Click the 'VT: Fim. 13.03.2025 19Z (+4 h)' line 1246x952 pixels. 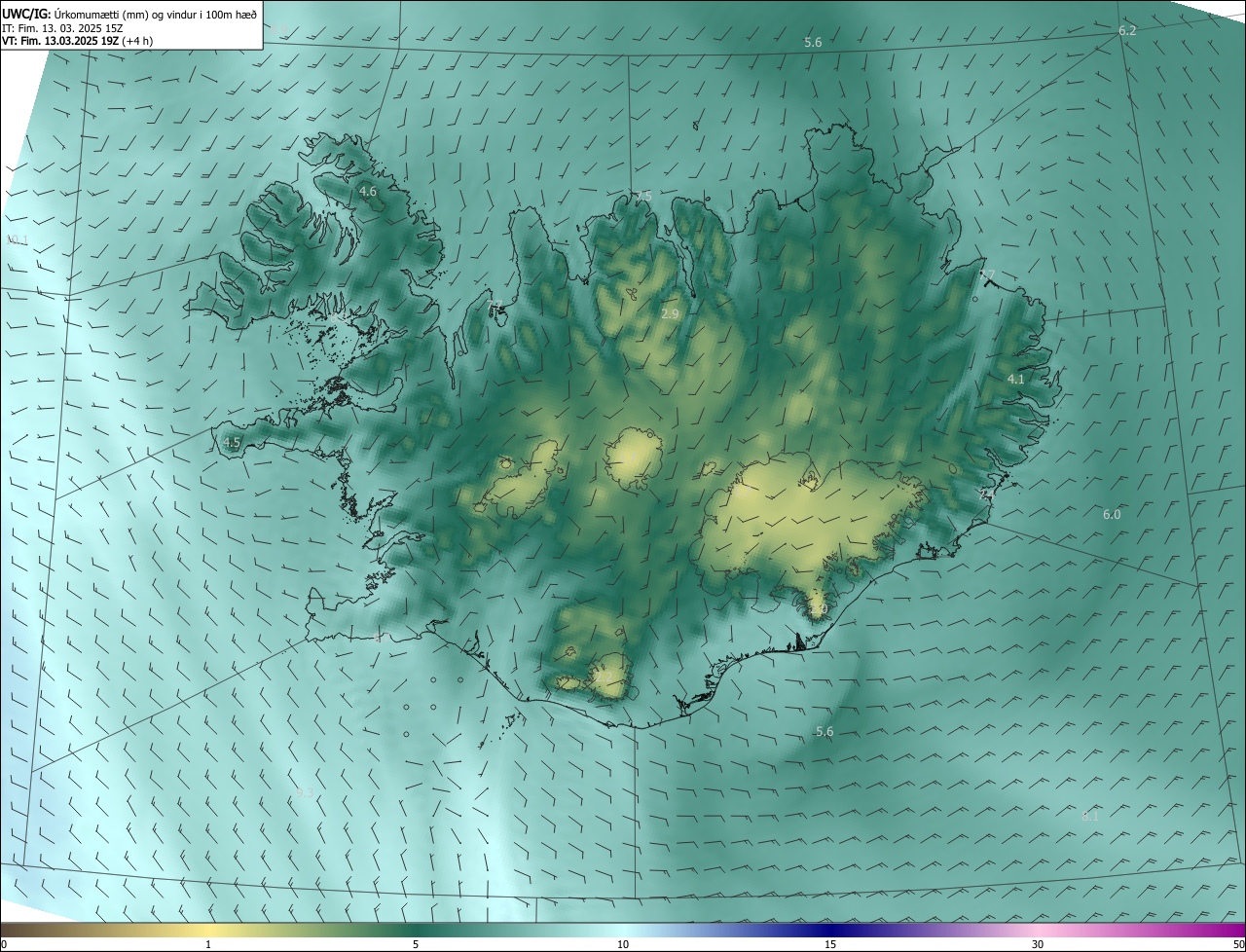[77, 40]
